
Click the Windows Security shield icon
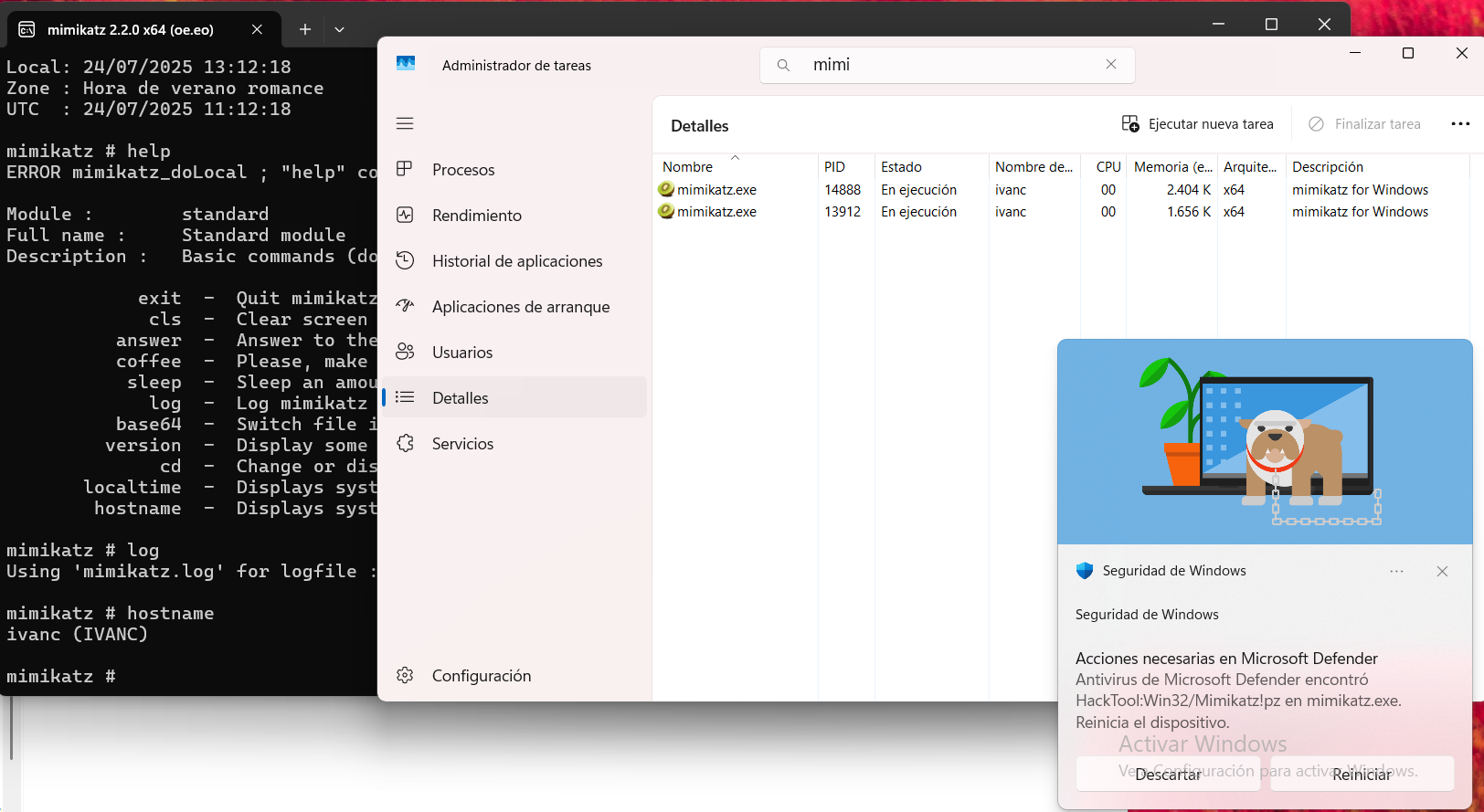coord(1085,571)
